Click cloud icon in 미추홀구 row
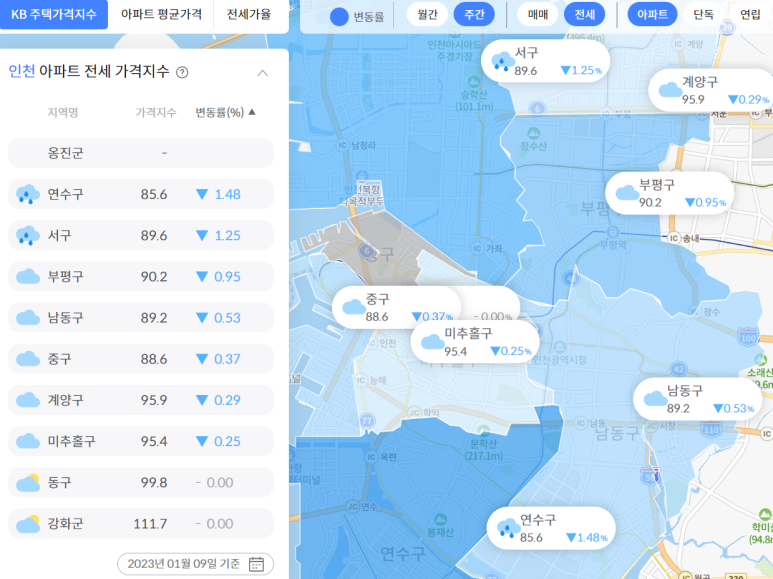The width and height of the screenshot is (773, 579). (28, 441)
